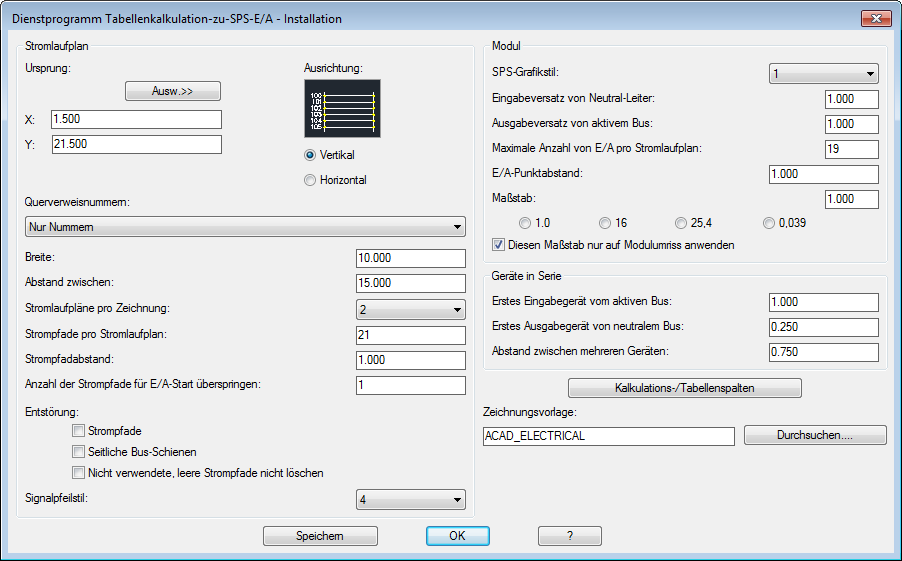Viewport: 902px width, 561px height.
Task: Close the Installation dialog window
Action: pos(876,18)
